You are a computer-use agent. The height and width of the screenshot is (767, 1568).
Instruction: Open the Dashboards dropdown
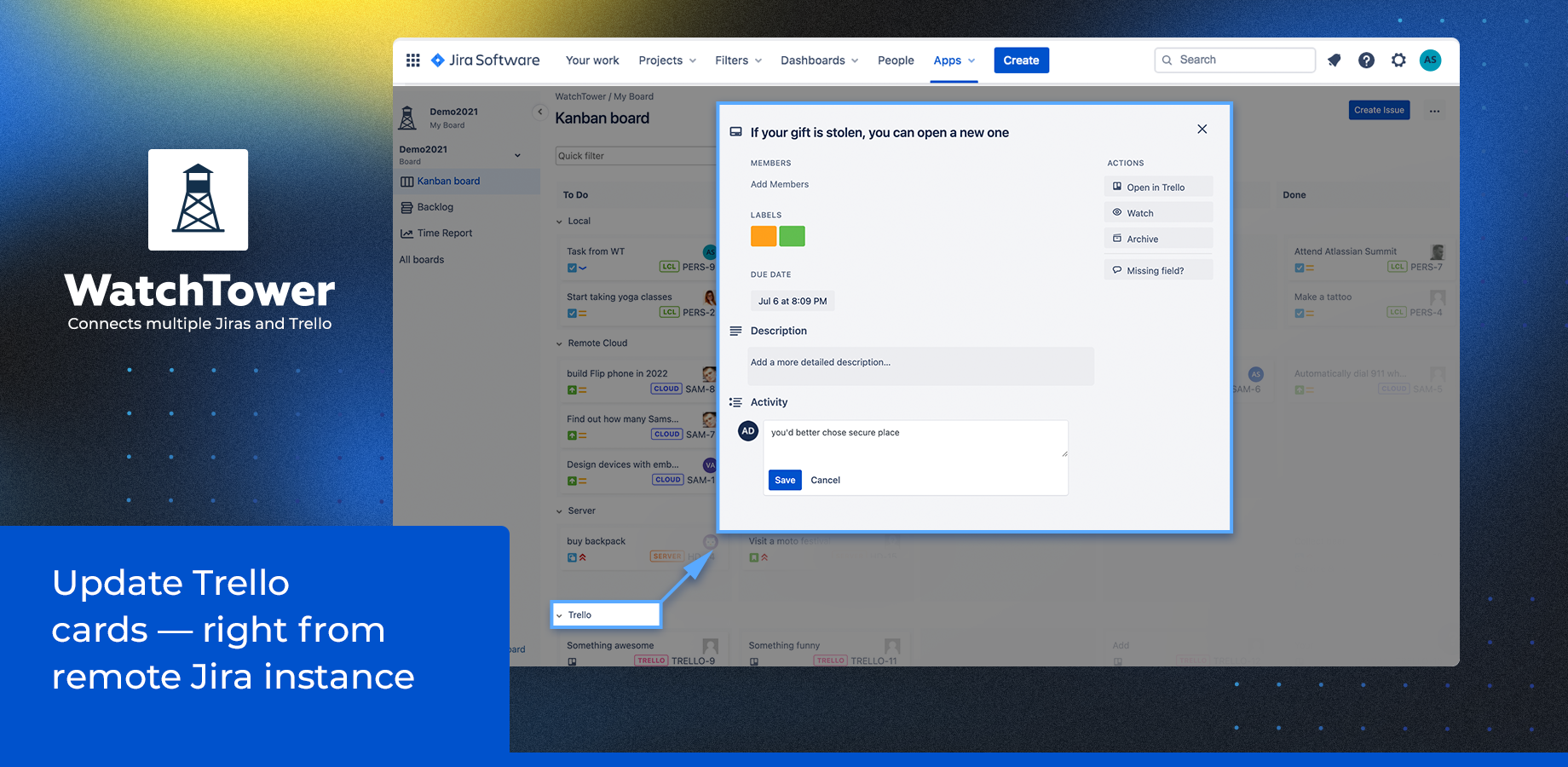point(819,61)
